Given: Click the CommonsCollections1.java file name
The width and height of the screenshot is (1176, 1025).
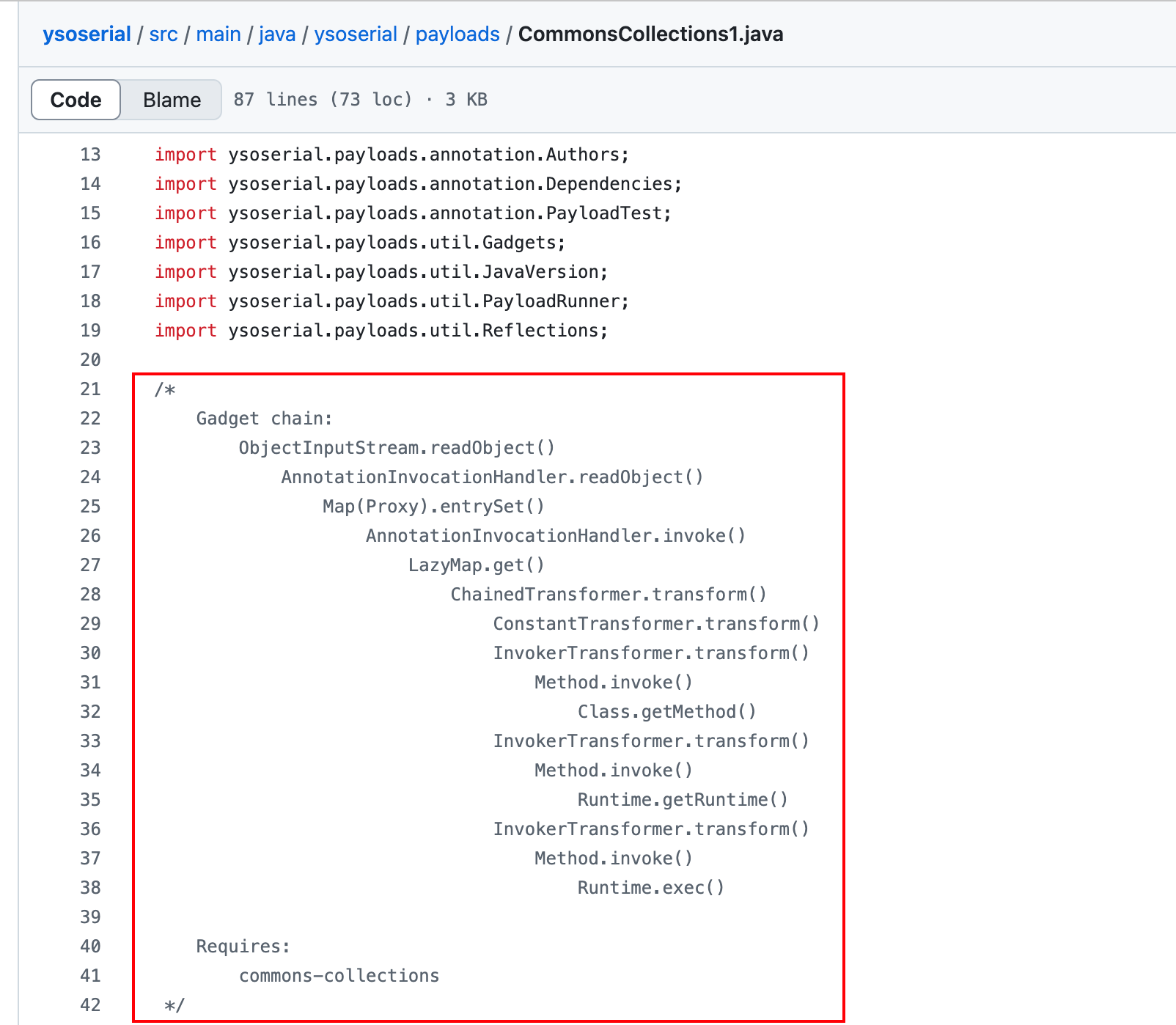Looking at the screenshot, I should pyautogui.click(x=650, y=34).
